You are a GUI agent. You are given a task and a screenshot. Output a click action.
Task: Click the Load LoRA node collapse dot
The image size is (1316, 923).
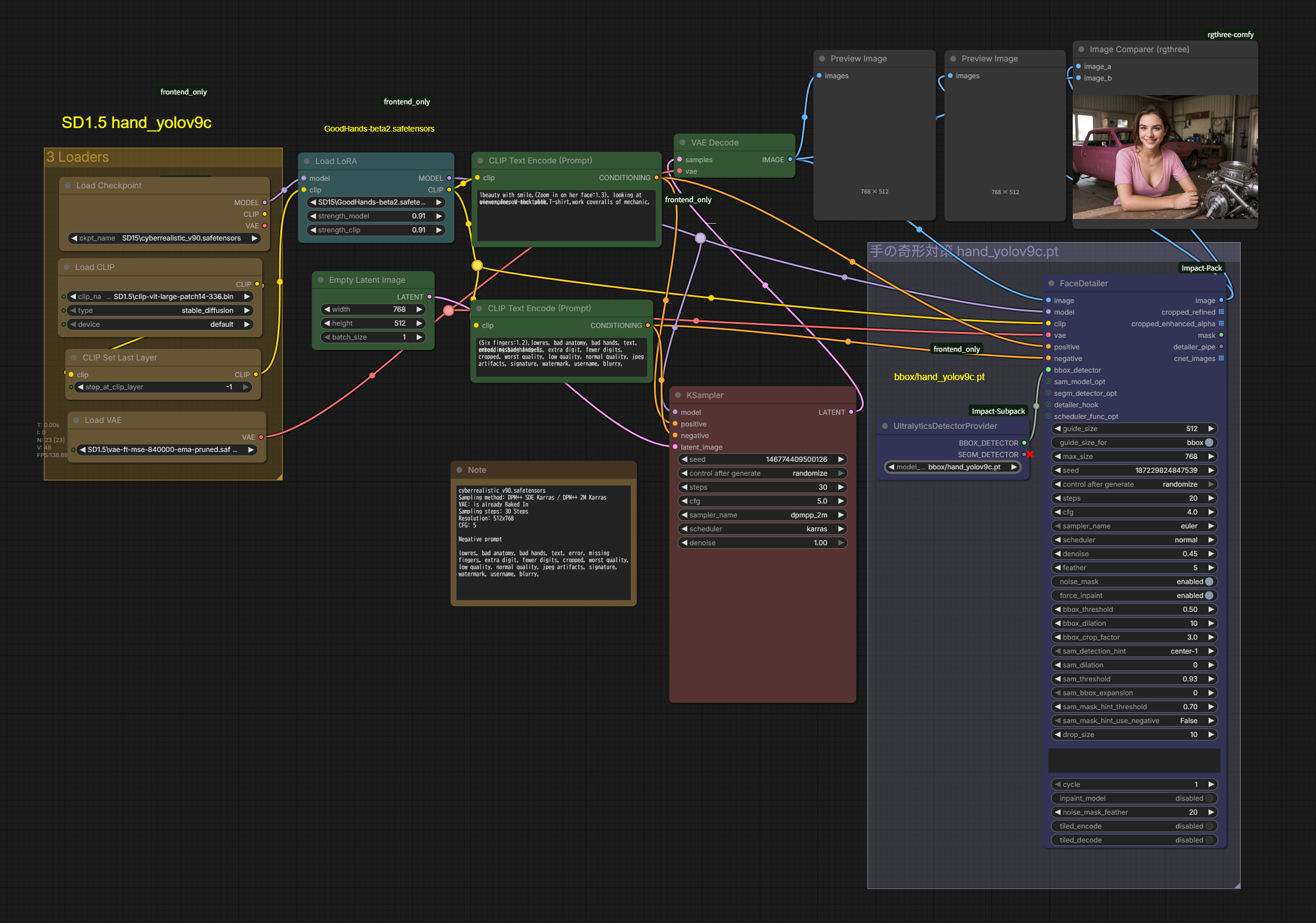306,161
